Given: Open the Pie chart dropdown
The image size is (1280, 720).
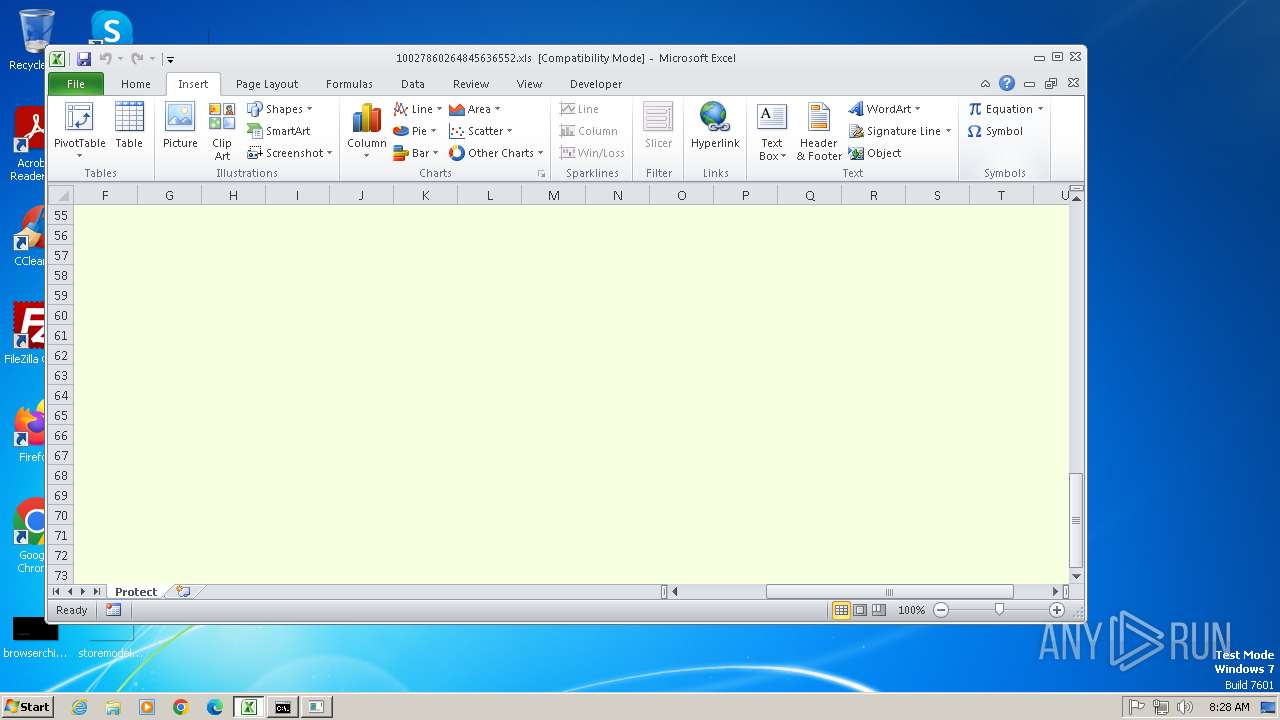Looking at the screenshot, I should (415, 131).
